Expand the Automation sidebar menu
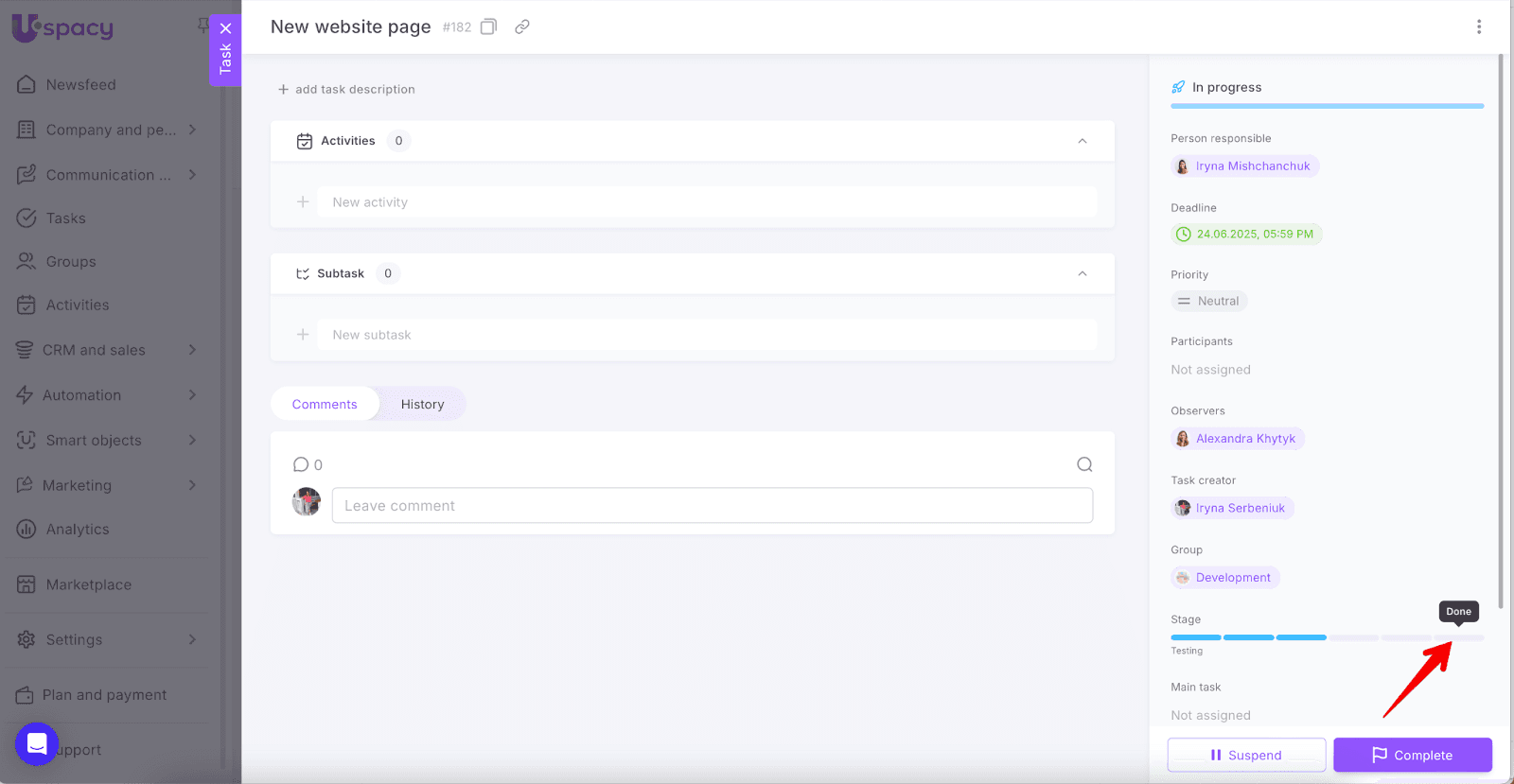This screenshot has height=784, width=1514. 192,395
